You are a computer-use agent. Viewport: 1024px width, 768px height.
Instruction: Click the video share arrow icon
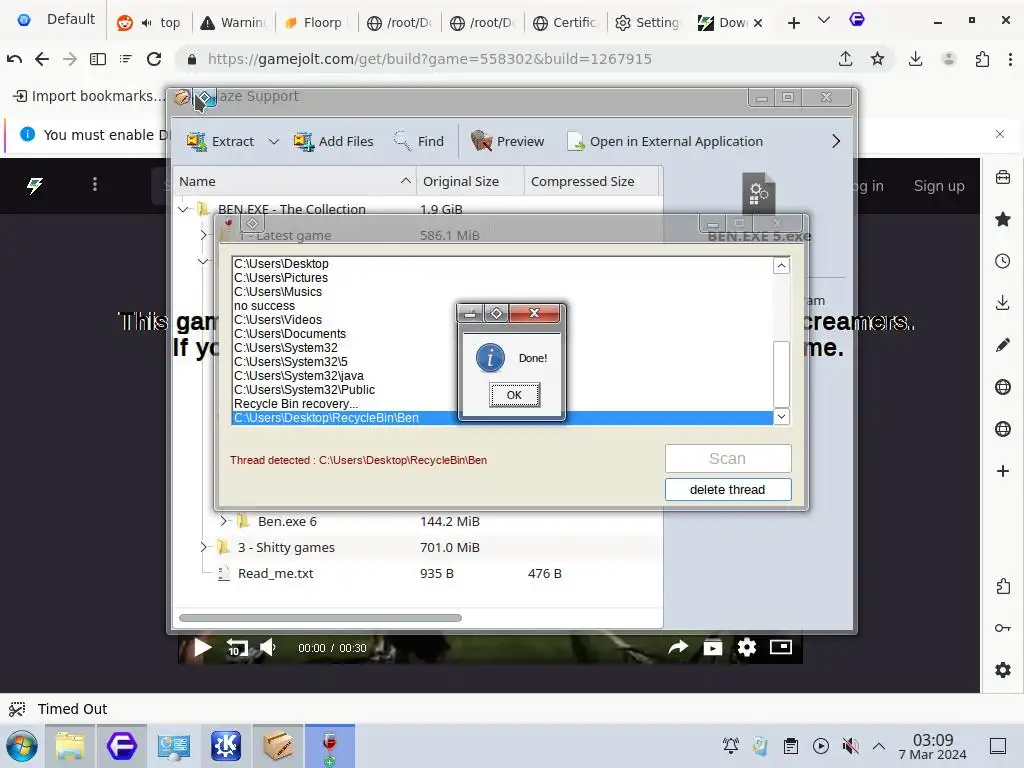[x=679, y=647]
